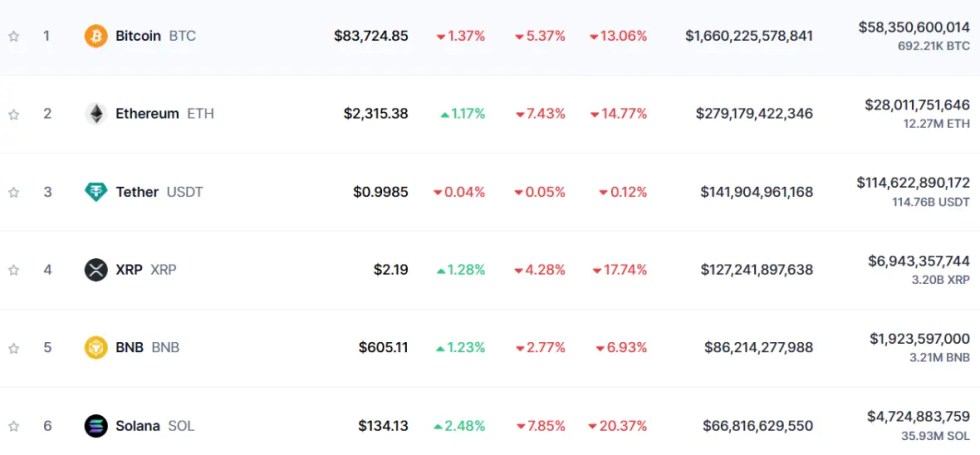Click Ethereum's 12.27M ETH volume figure

(x=936, y=124)
